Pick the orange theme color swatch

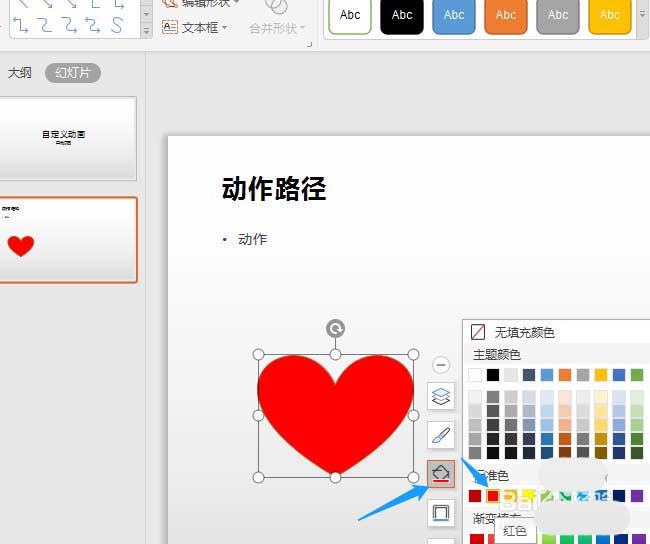(x=565, y=375)
